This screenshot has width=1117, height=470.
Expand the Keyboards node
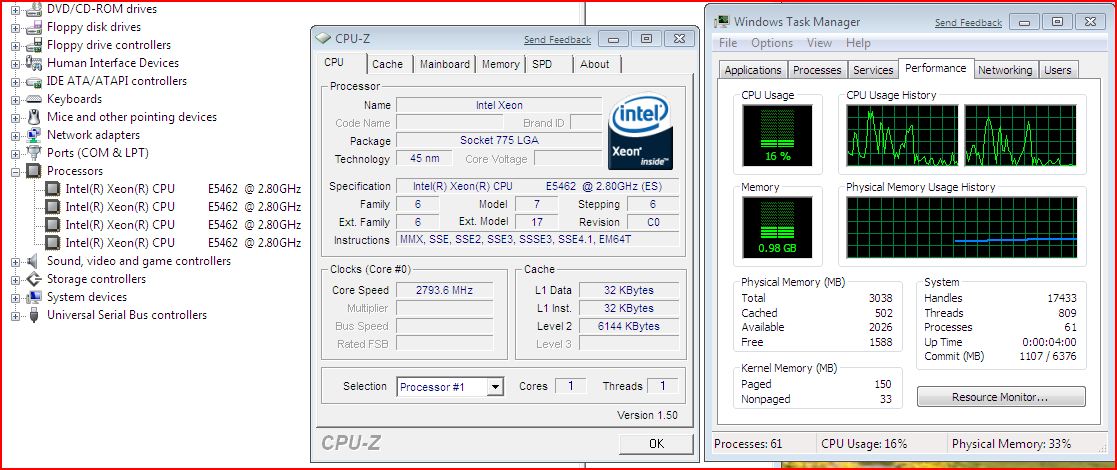click(x=16, y=99)
